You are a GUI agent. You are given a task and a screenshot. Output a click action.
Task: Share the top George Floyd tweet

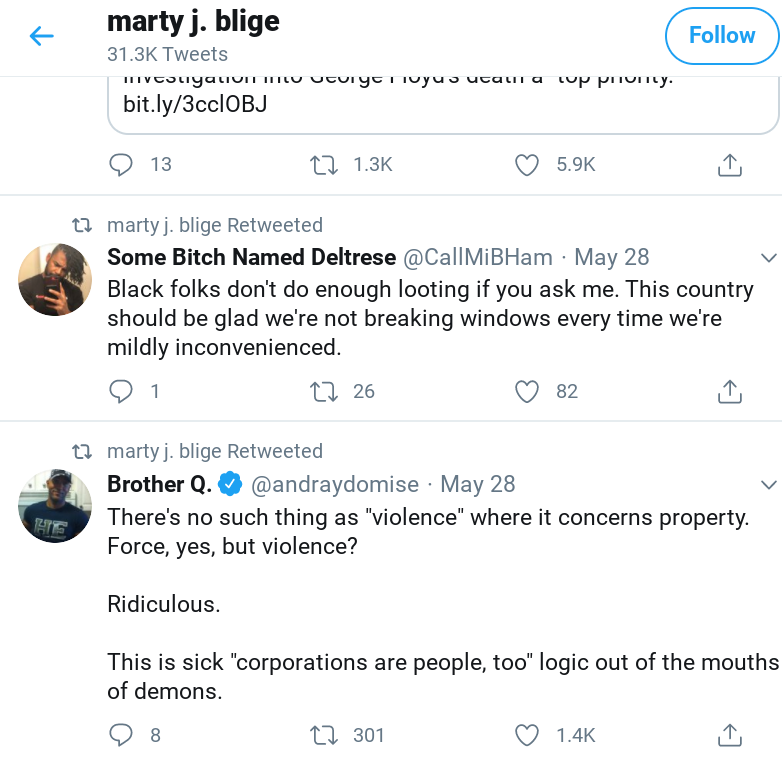(x=730, y=164)
